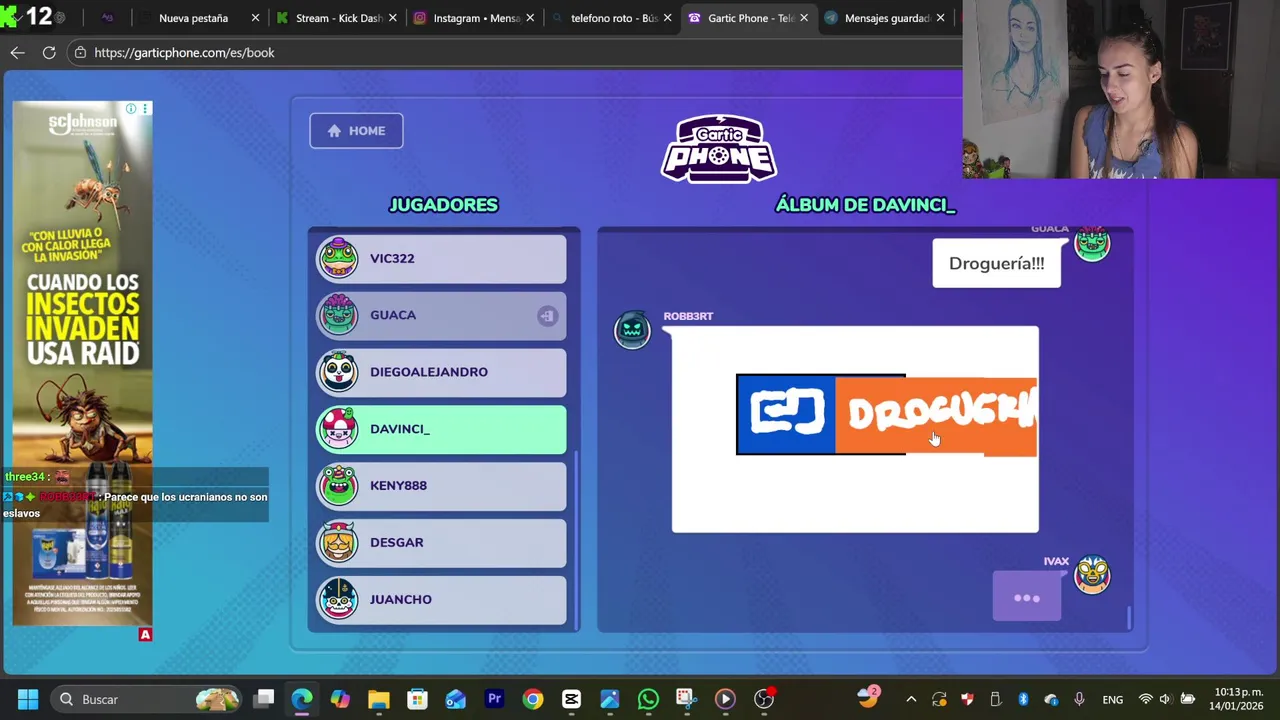
Task: Open CapCut from taskbar
Action: click(571, 699)
